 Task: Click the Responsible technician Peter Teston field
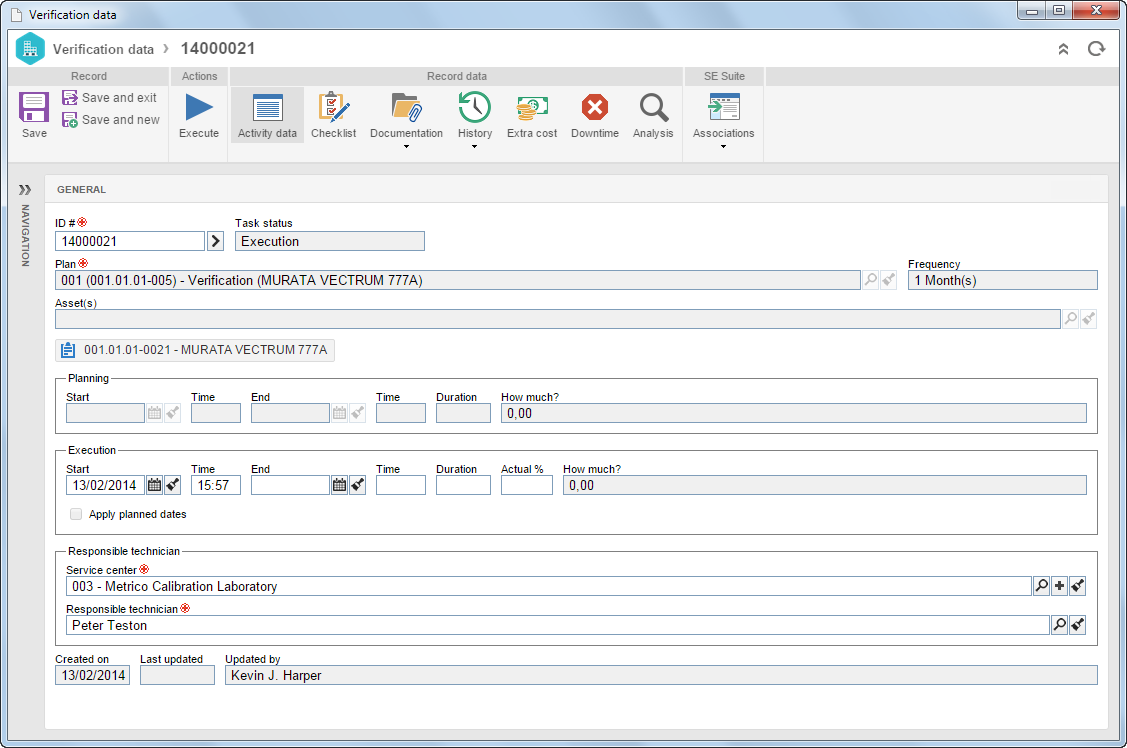(x=558, y=625)
